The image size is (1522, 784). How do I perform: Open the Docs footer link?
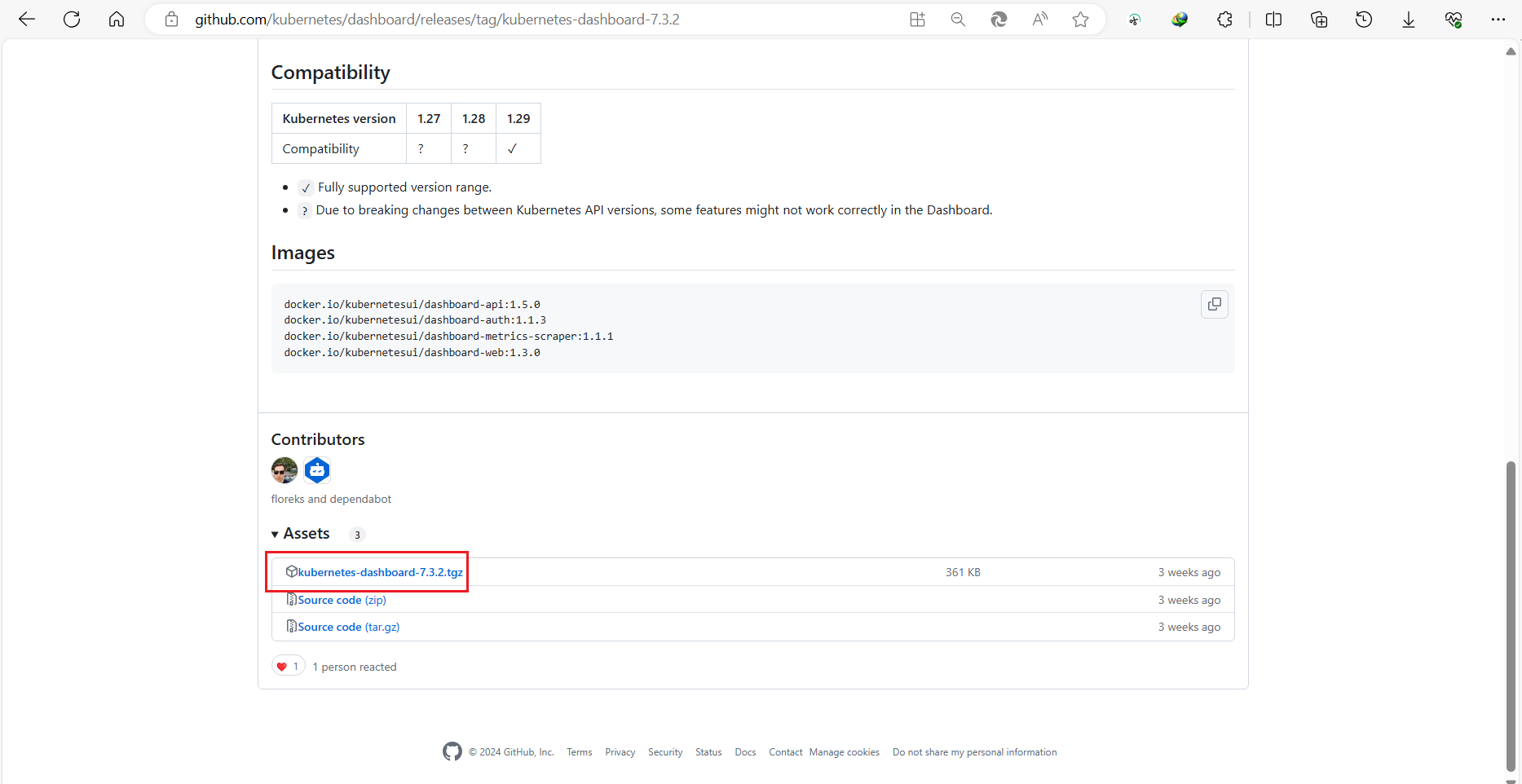click(745, 752)
